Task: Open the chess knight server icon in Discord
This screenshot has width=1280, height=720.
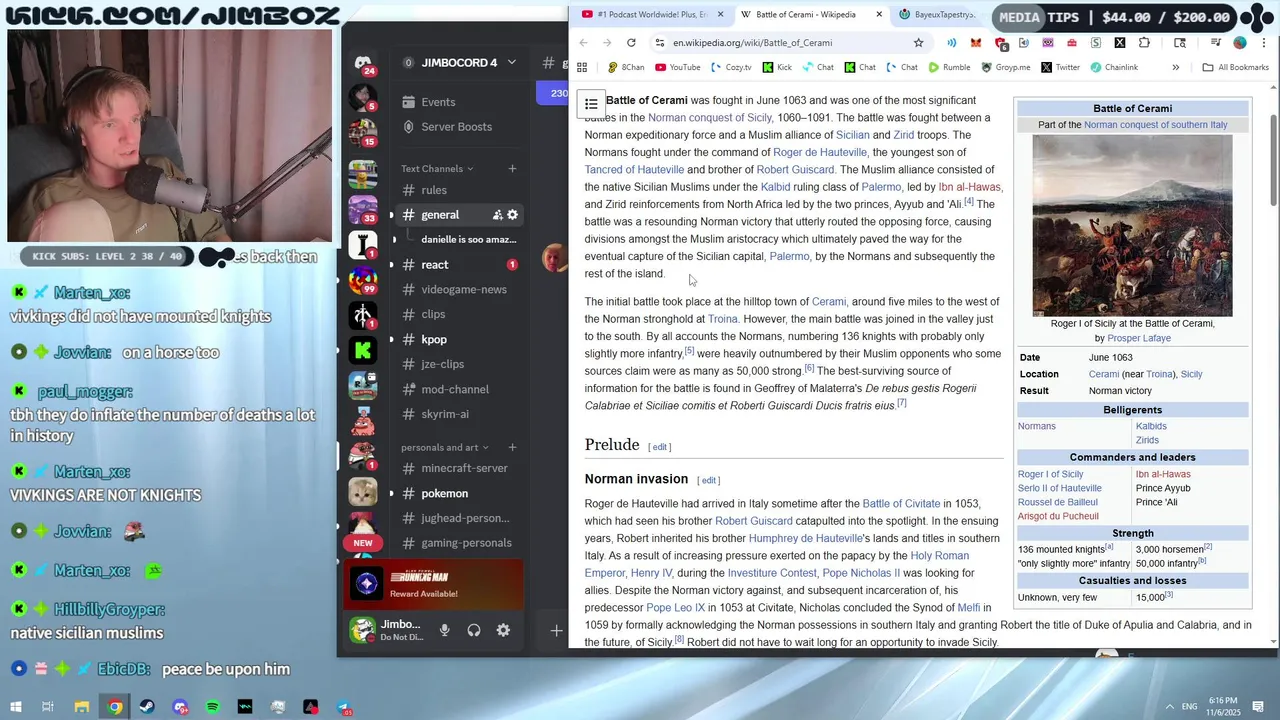Action: click(x=363, y=244)
